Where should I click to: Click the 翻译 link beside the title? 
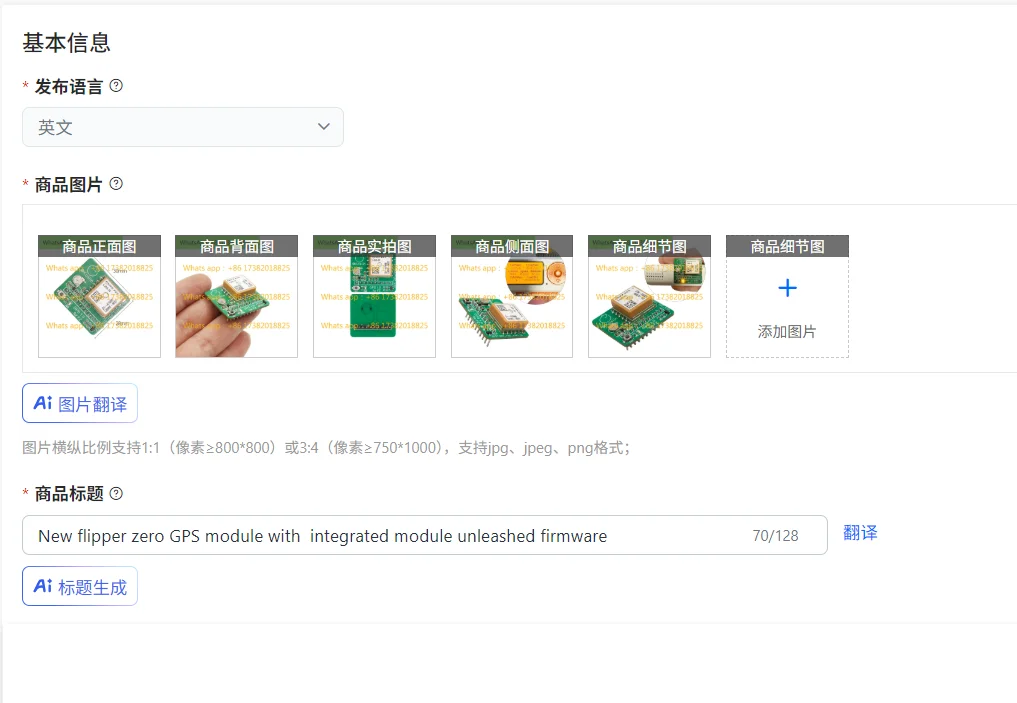click(860, 533)
